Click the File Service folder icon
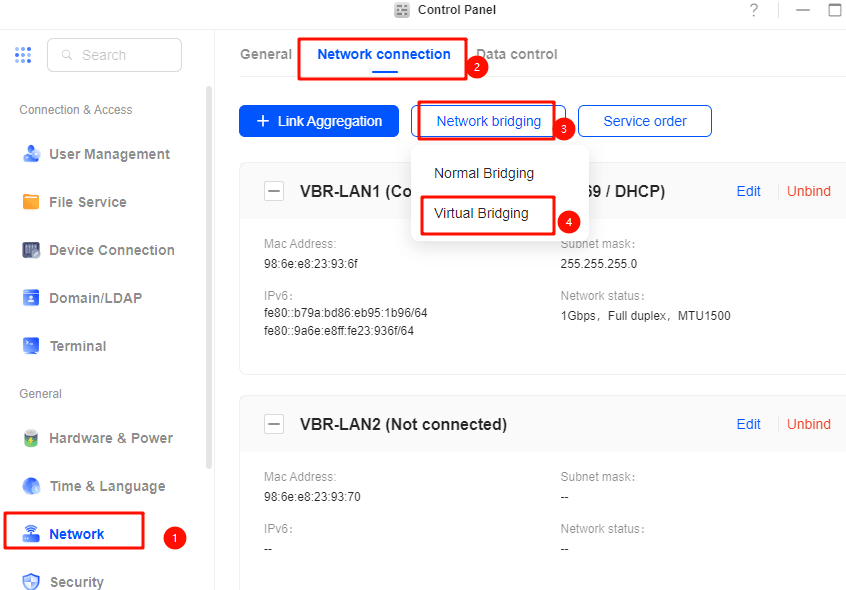 click(x=31, y=202)
